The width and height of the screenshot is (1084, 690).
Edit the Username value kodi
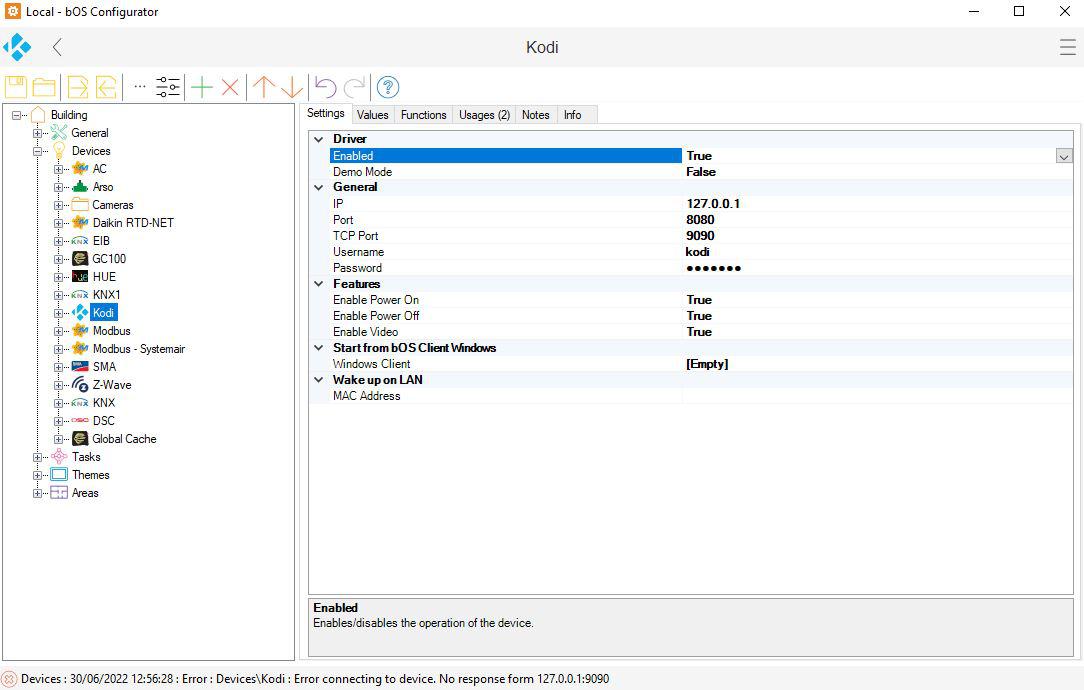(698, 252)
